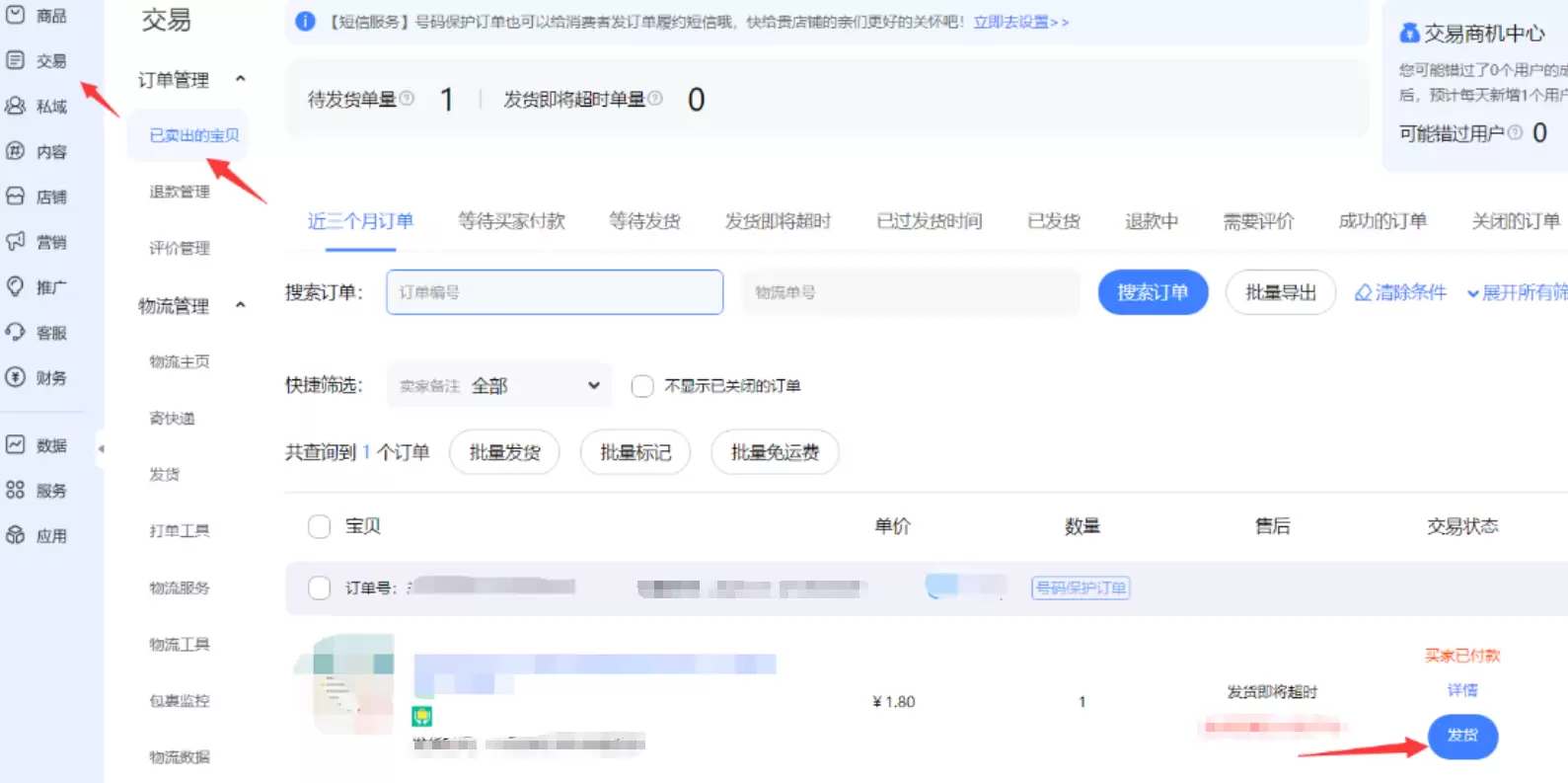Open the 卖家备注 全部 dropdown
Screen dimensions: 1568x783
tap(499, 386)
